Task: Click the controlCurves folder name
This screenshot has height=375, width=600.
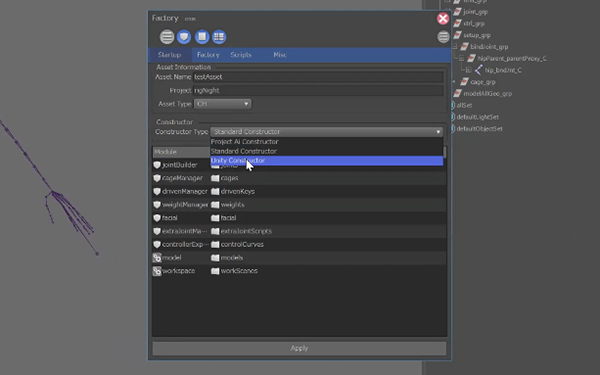Action: point(242,244)
